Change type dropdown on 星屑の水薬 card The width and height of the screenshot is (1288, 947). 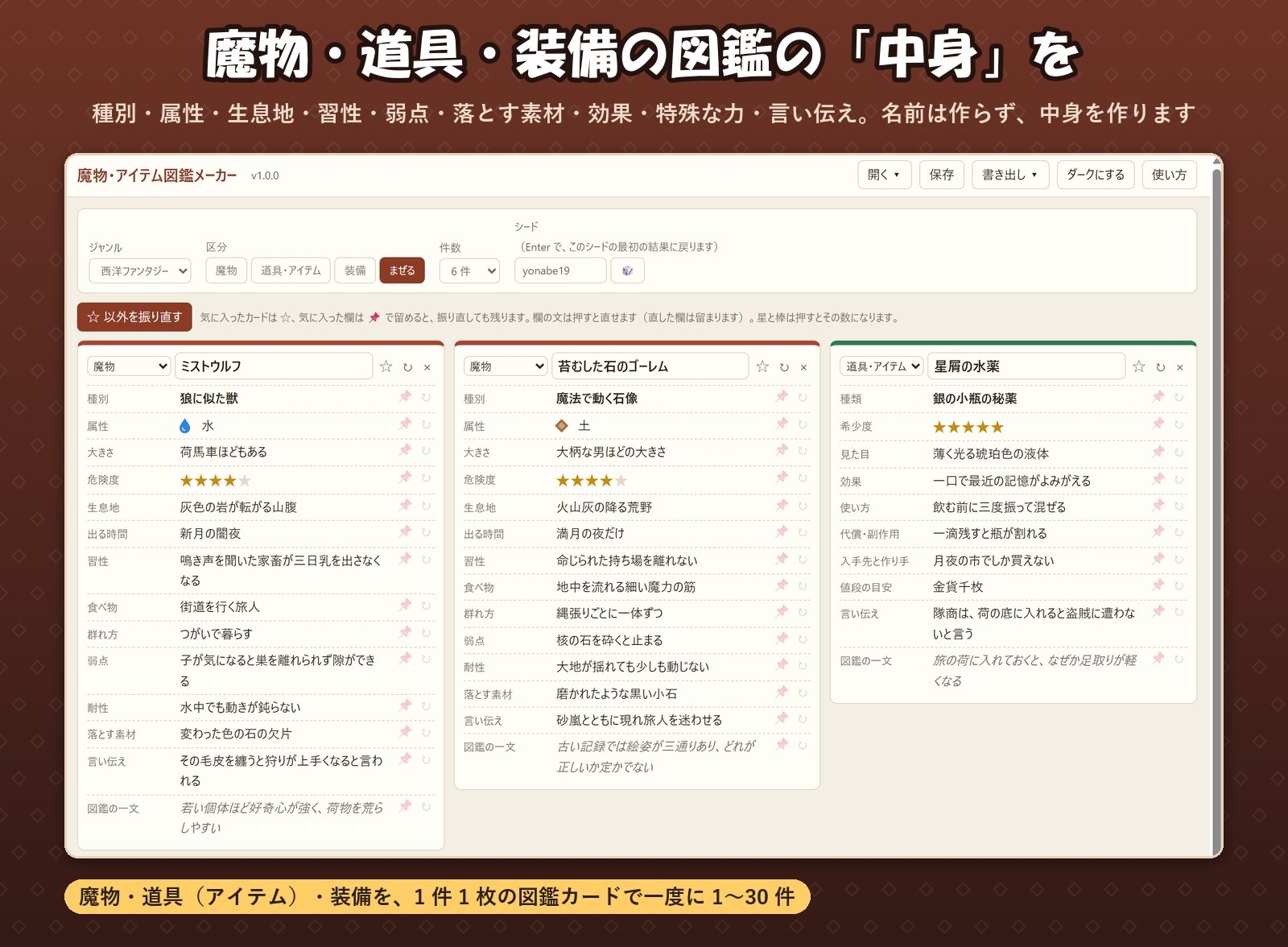[x=883, y=366]
